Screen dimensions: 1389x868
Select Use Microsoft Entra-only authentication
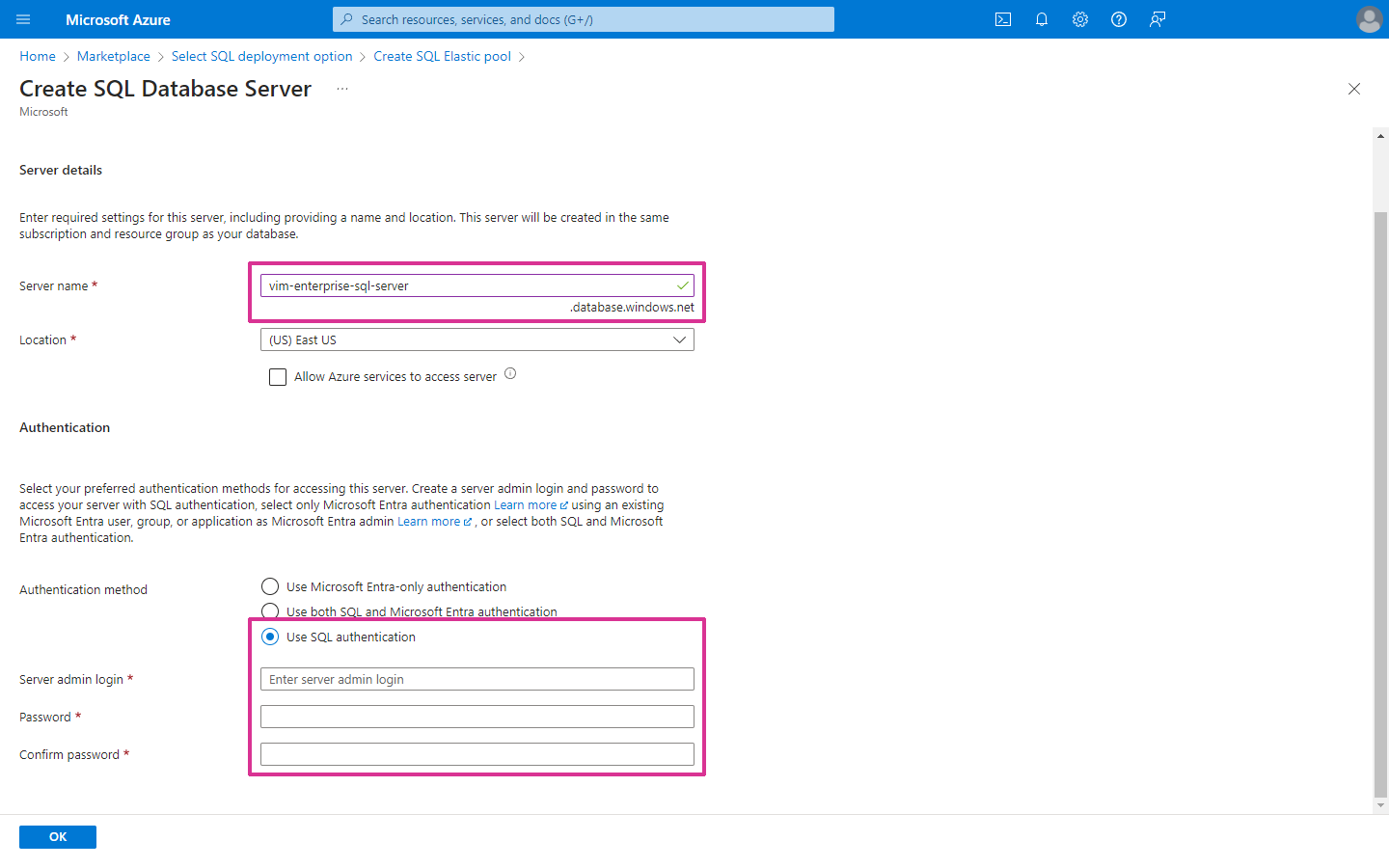click(270, 586)
